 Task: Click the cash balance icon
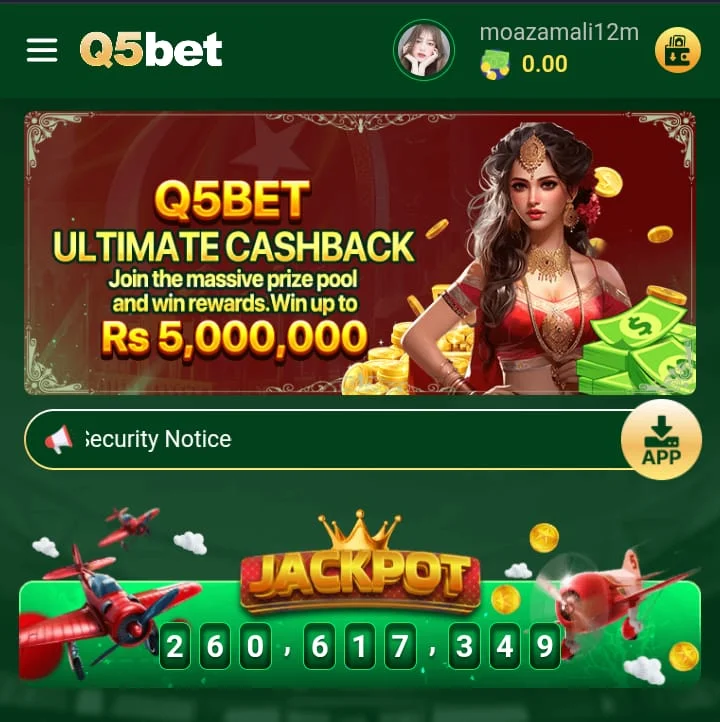495,64
